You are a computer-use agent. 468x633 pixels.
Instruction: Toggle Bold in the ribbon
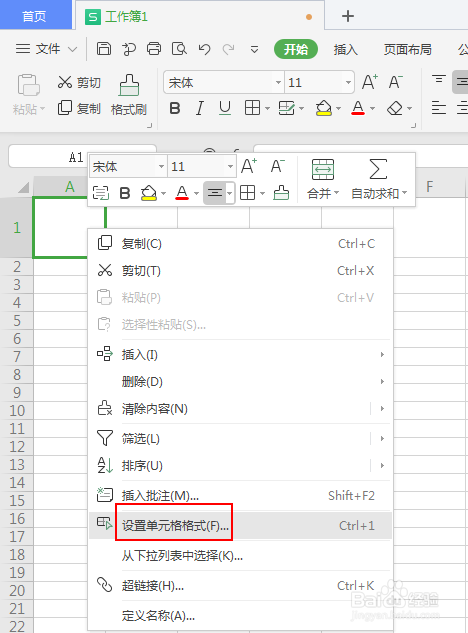coord(175,108)
